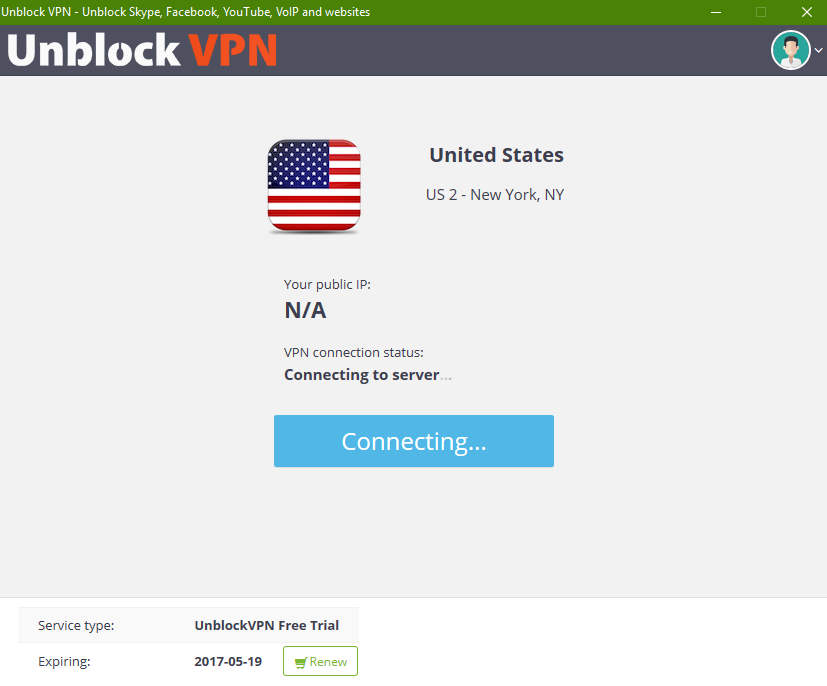Click the Renew button

pyautogui.click(x=320, y=661)
